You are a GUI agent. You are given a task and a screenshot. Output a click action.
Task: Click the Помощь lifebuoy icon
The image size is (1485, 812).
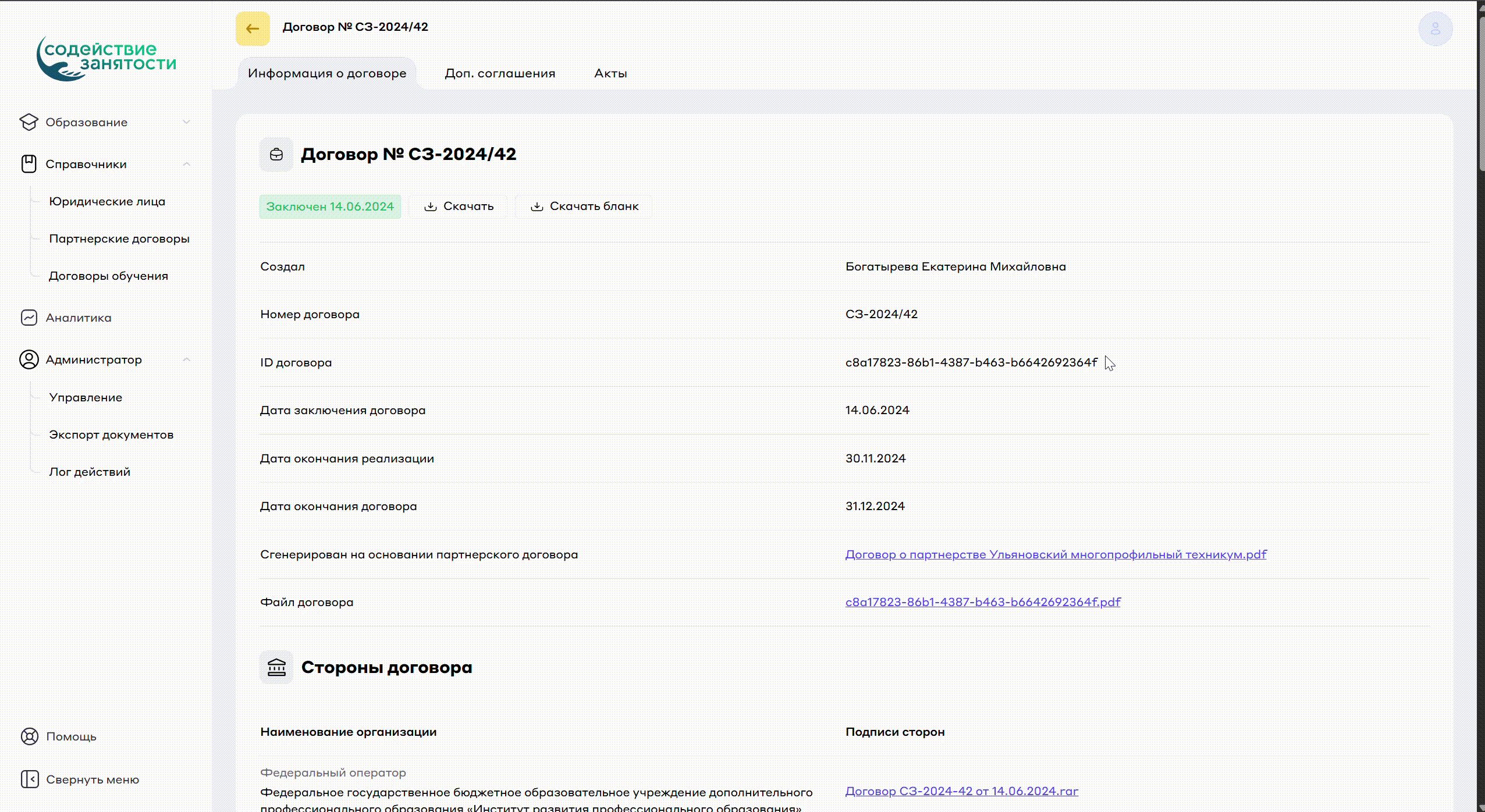coord(29,736)
